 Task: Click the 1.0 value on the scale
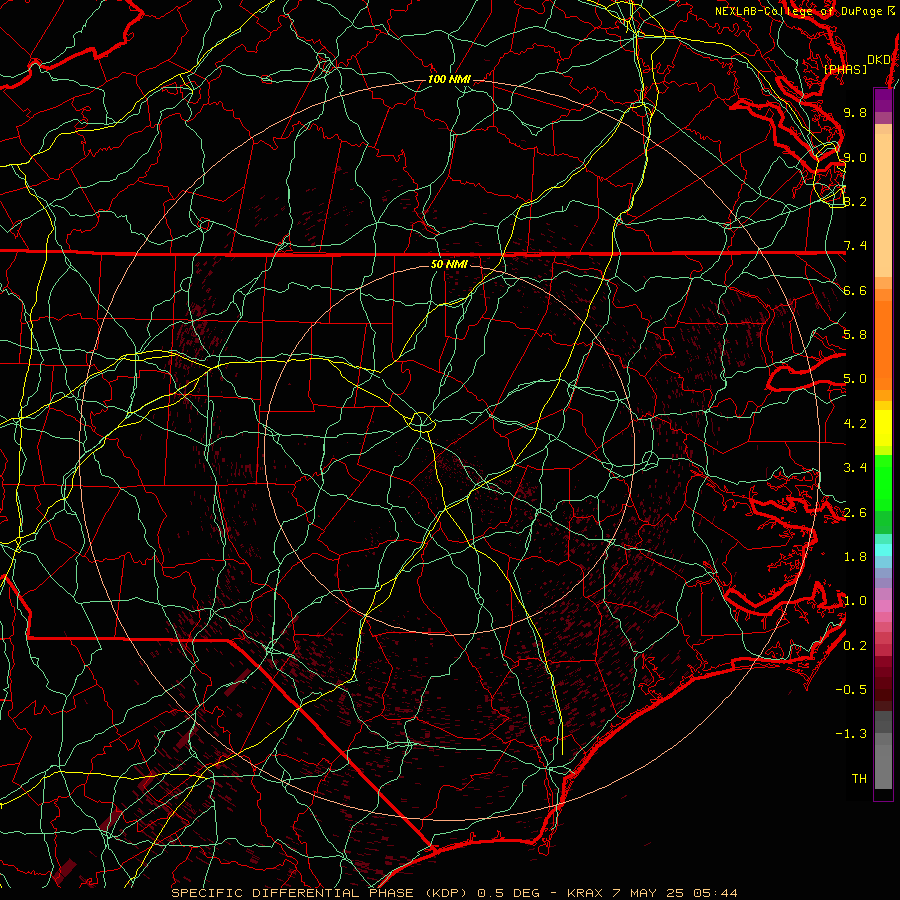tap(855, 601)
